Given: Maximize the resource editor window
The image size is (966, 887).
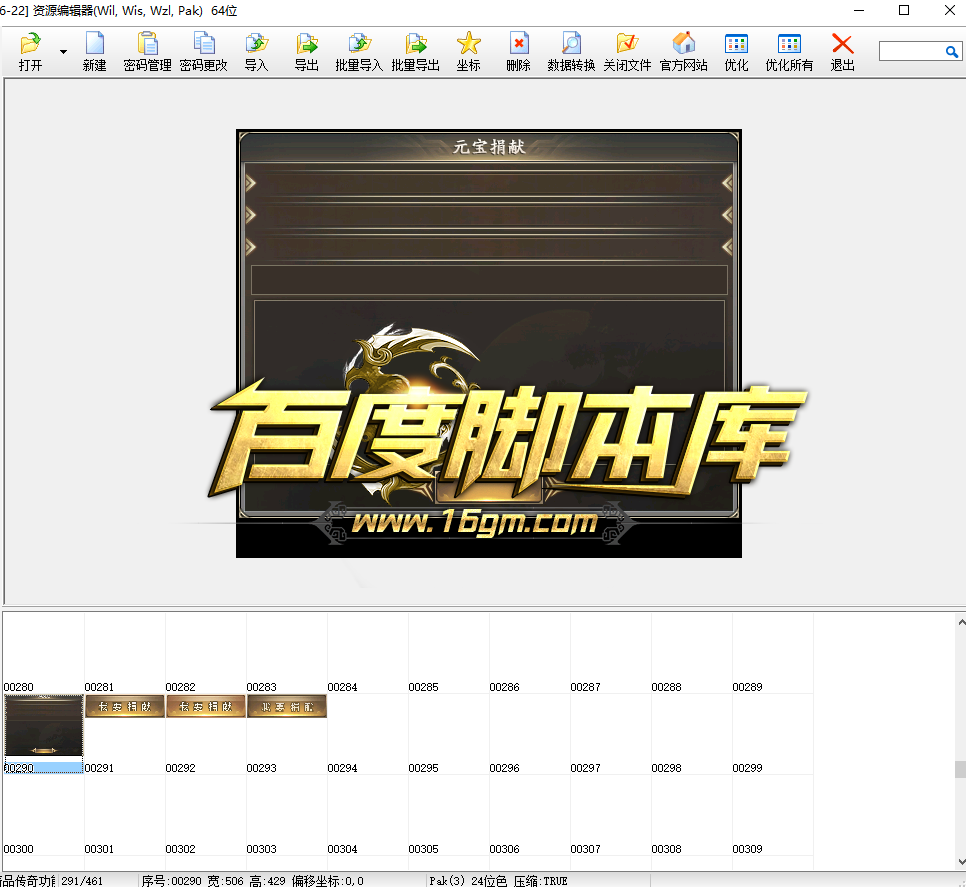Looking at the screenshot, I should click(x=904, y=10).
